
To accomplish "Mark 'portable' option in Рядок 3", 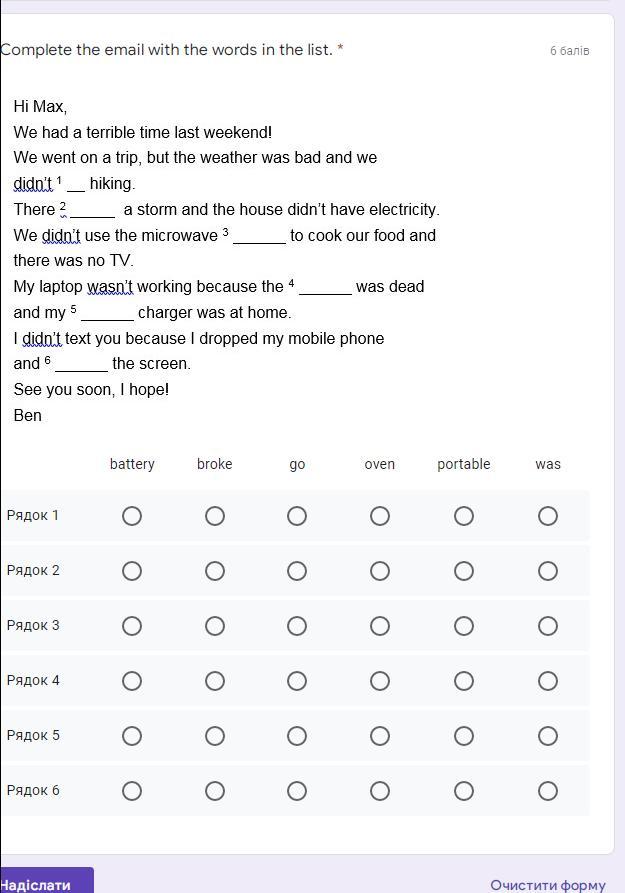I will (x=464, y=626).
